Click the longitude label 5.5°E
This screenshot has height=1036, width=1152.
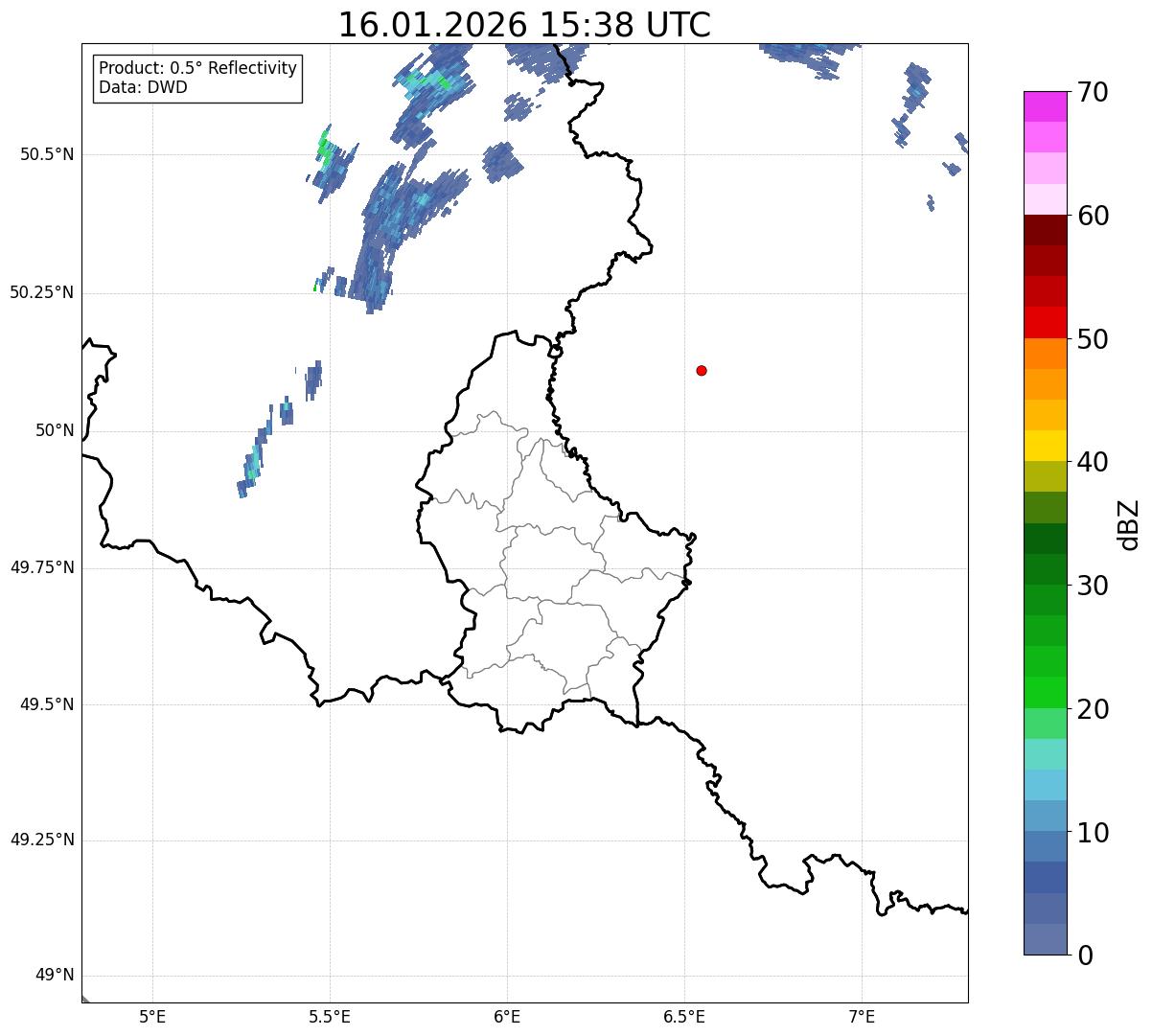coord(330,1017)
